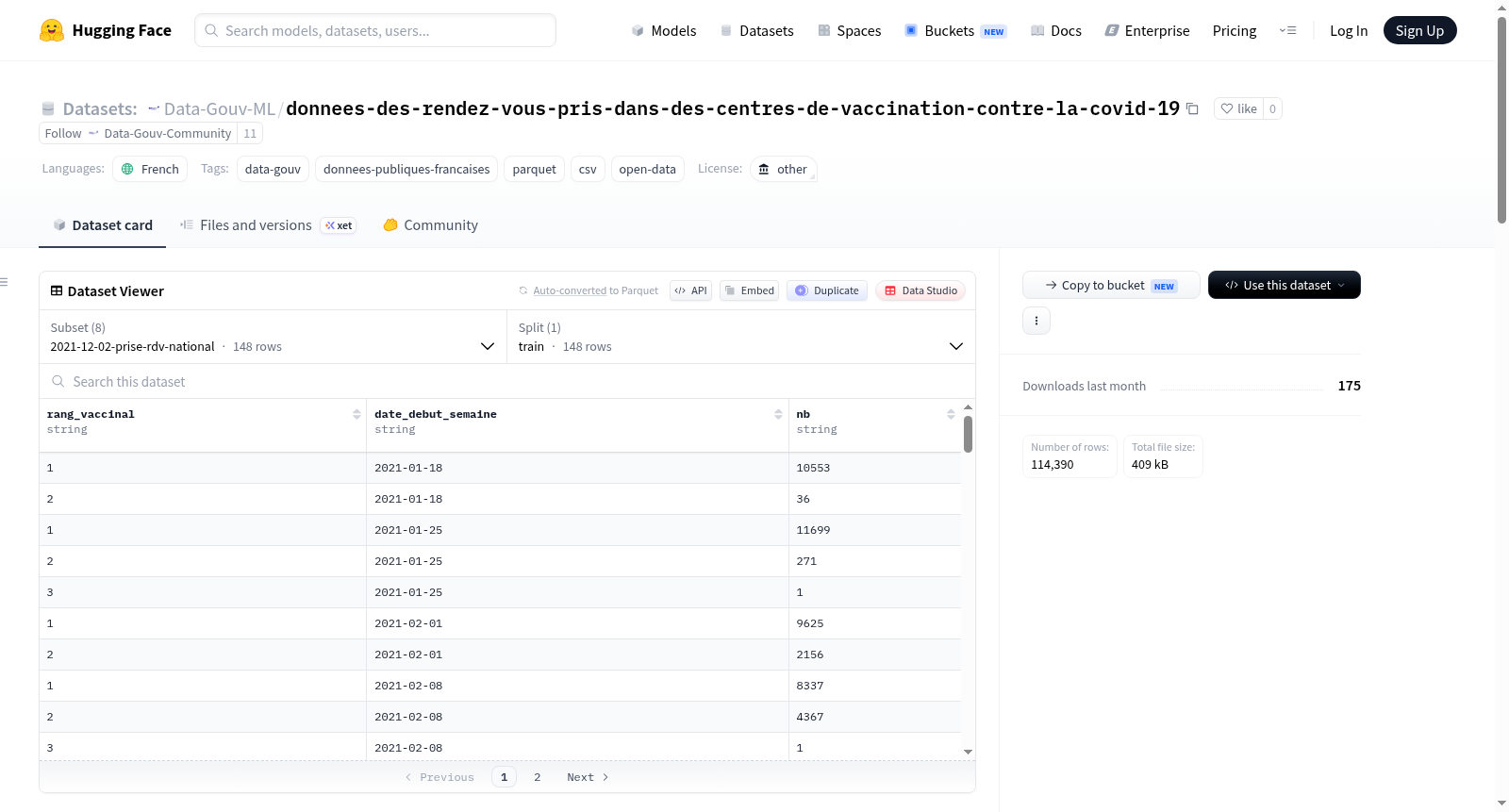Click the dataset search magnifier icon
1509x812 pixels.
point(58,381)
